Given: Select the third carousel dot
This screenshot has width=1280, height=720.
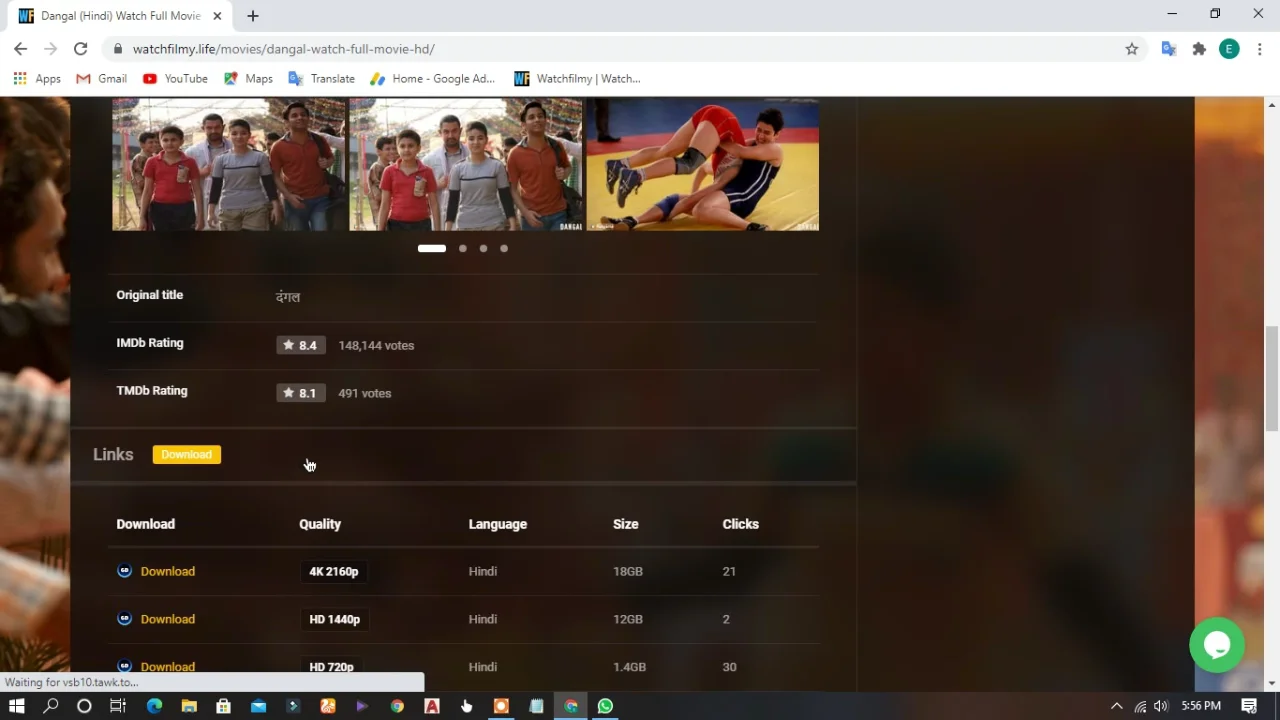Looking at the screenshot, I should 483,248.
